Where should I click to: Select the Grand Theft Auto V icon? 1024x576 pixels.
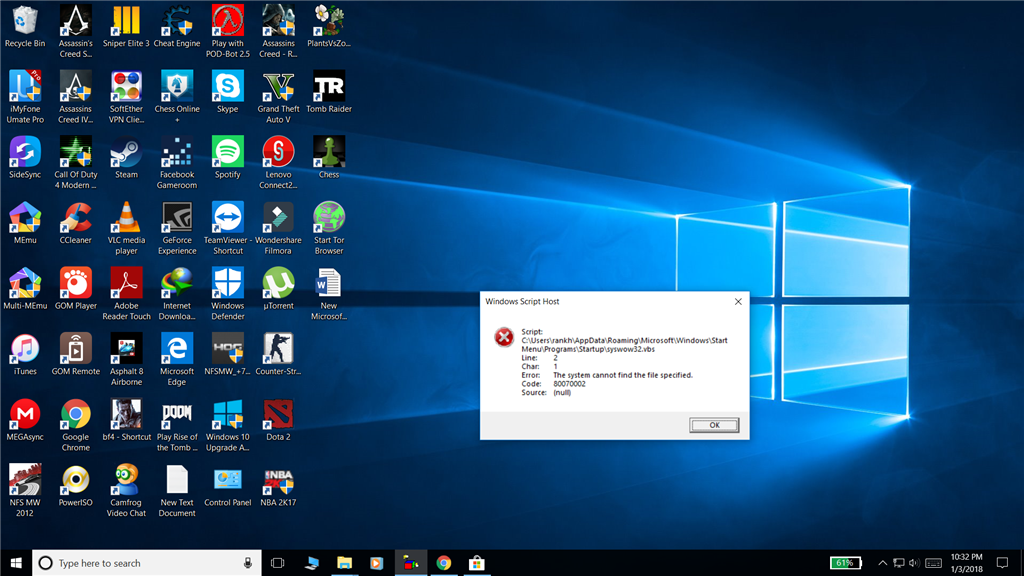point(278,97)
